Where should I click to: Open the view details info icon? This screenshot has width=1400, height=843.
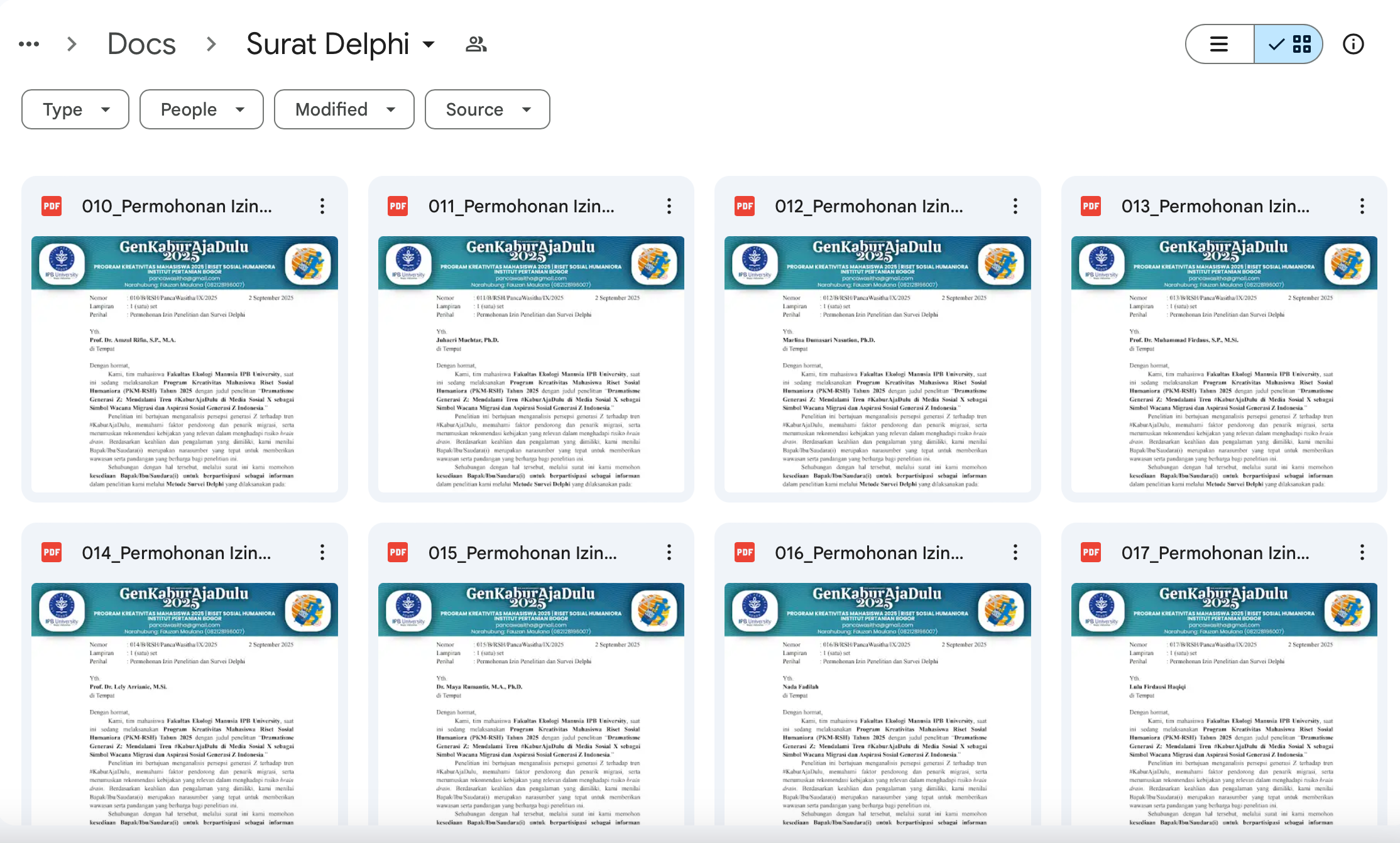tap(1353, 44)
